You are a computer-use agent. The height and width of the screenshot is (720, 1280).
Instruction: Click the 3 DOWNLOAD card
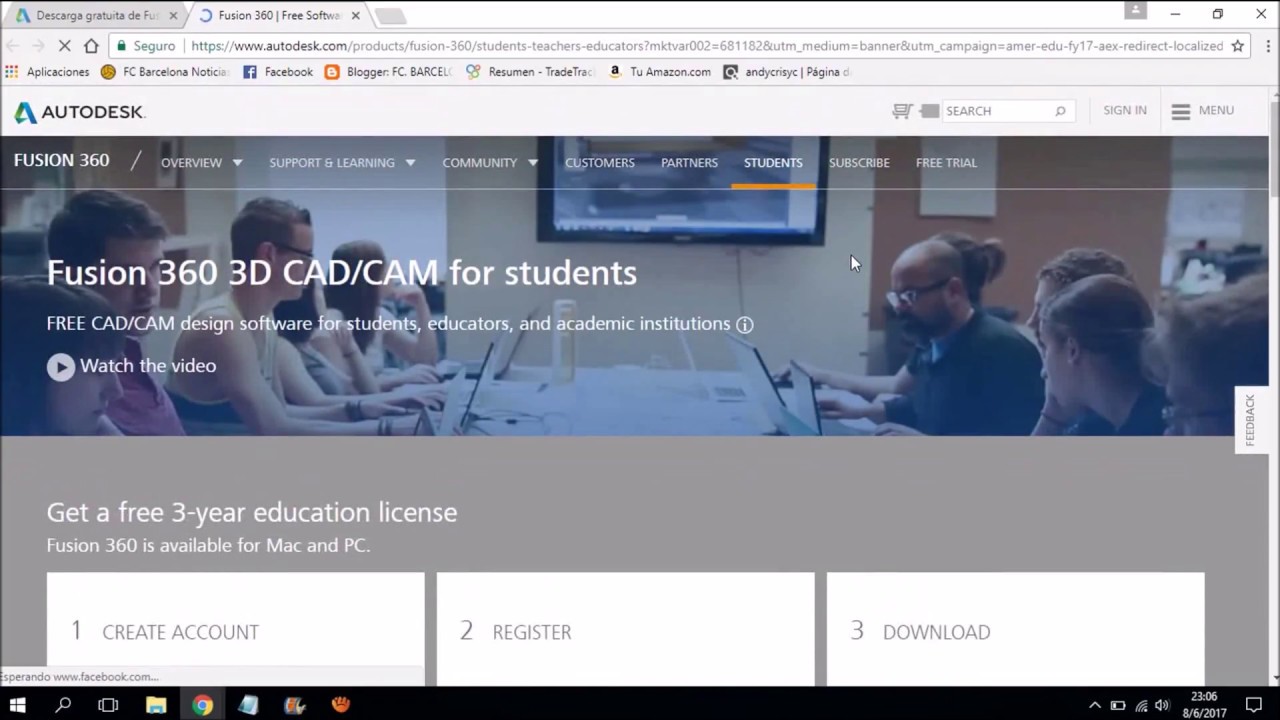tap(1016, 629)
